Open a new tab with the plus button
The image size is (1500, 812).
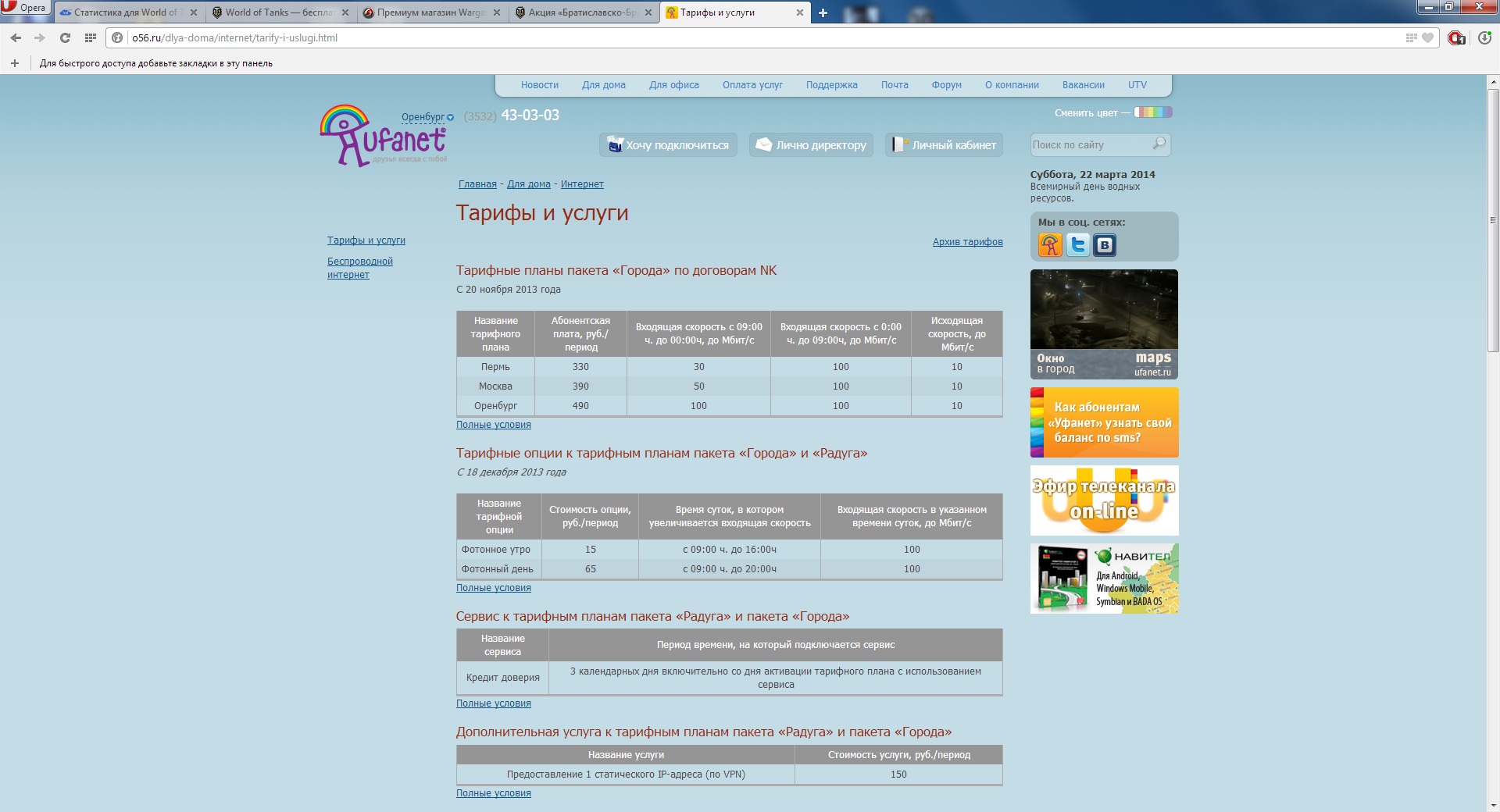823,12
